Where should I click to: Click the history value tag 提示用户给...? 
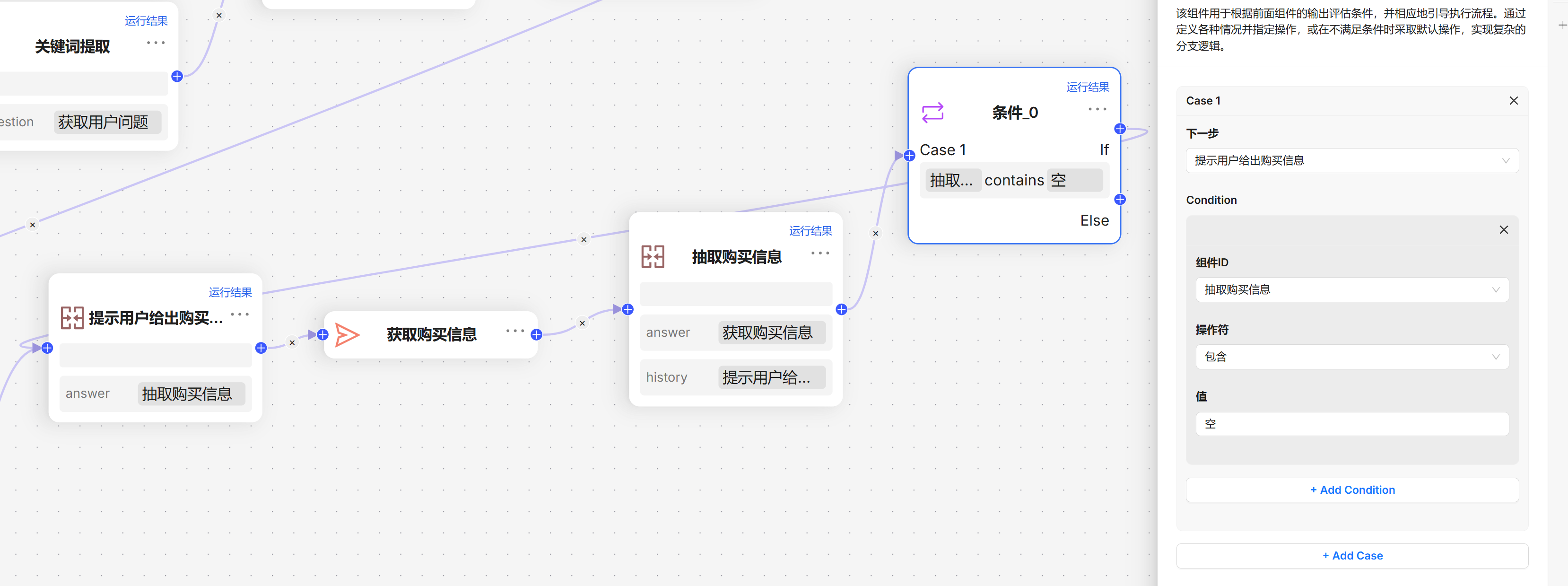pyautogui.click(x=771, y=378)
